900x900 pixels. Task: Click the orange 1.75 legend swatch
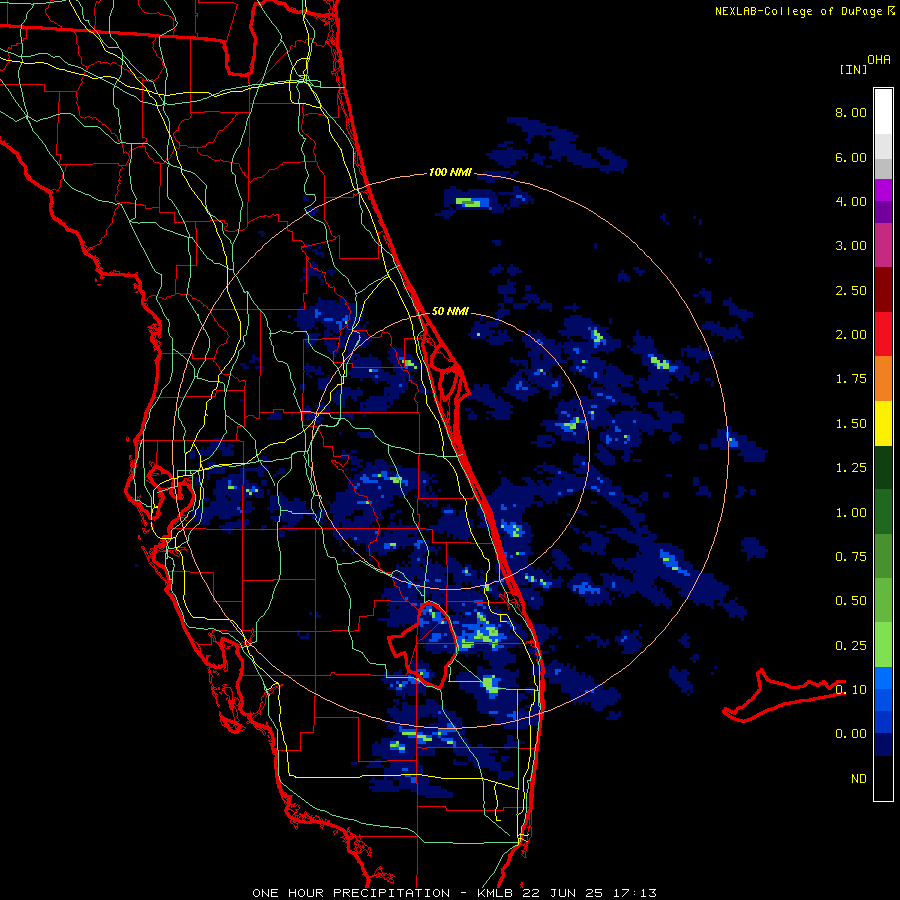(x=883, y=378)
